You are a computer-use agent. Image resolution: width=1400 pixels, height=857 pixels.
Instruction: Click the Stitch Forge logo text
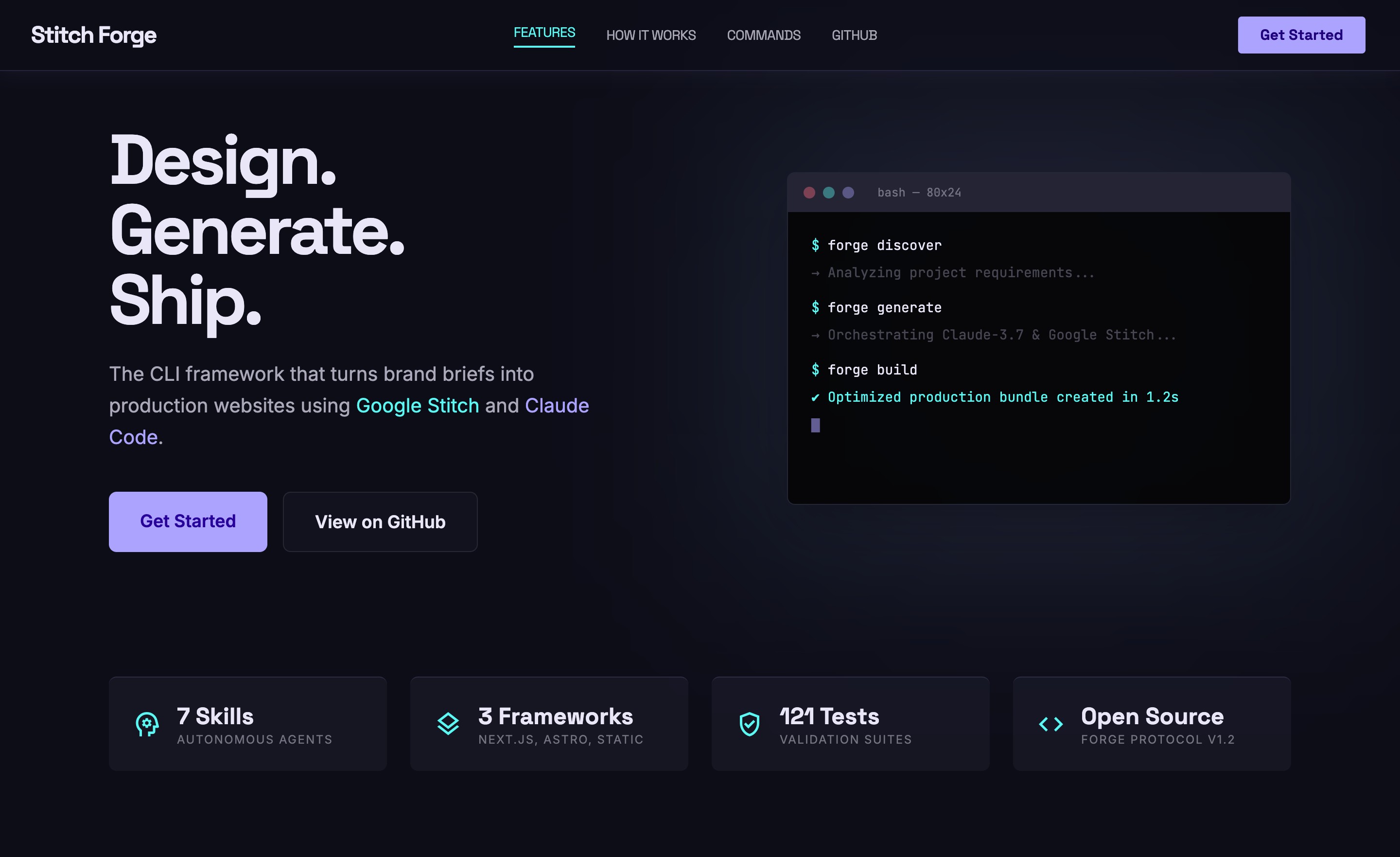pyautogui.click(x=93, y=35)
